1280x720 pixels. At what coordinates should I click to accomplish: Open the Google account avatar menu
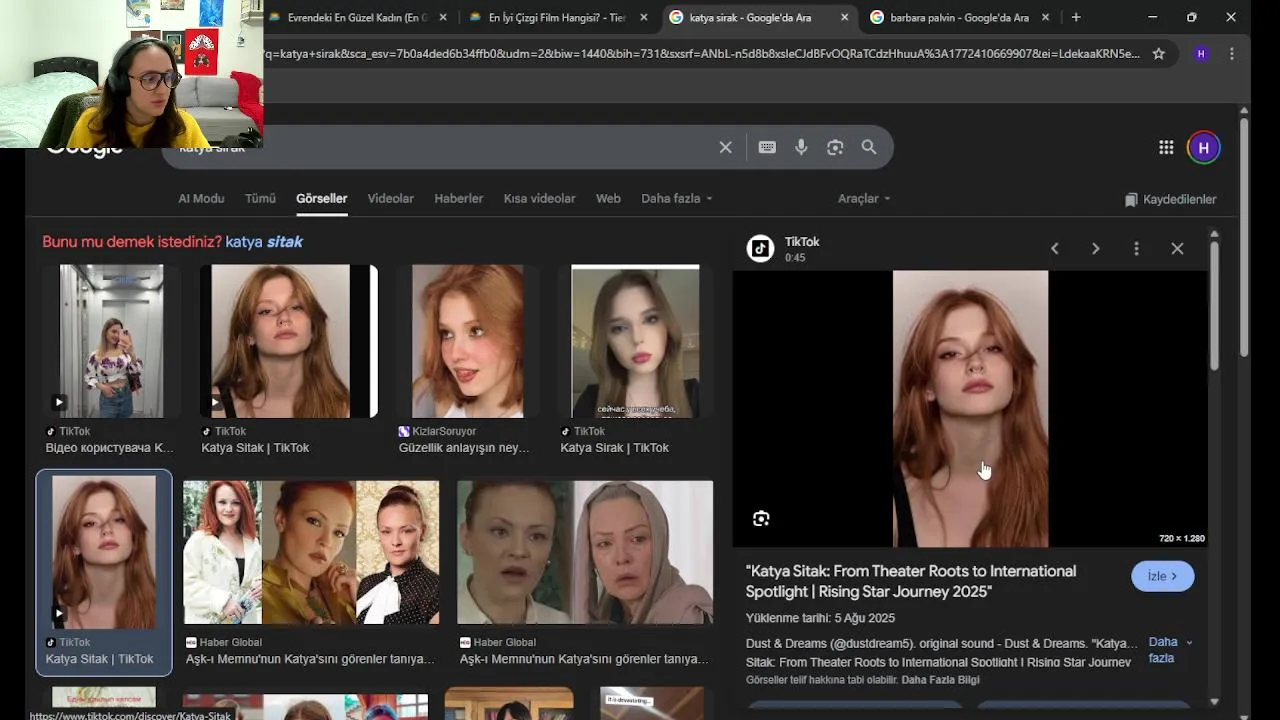tap(1204, 148)
